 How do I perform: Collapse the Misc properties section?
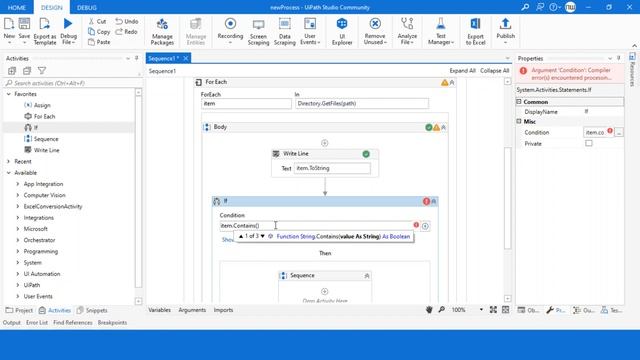click(519, 121)
